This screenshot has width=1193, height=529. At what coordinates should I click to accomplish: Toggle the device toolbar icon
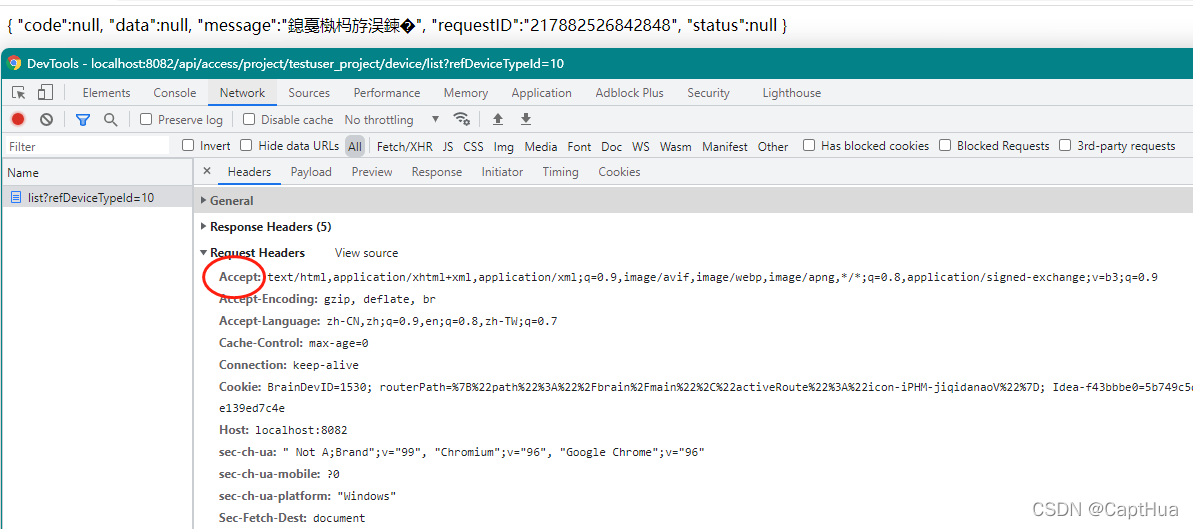pyautogui.click(x=45, y=93)
